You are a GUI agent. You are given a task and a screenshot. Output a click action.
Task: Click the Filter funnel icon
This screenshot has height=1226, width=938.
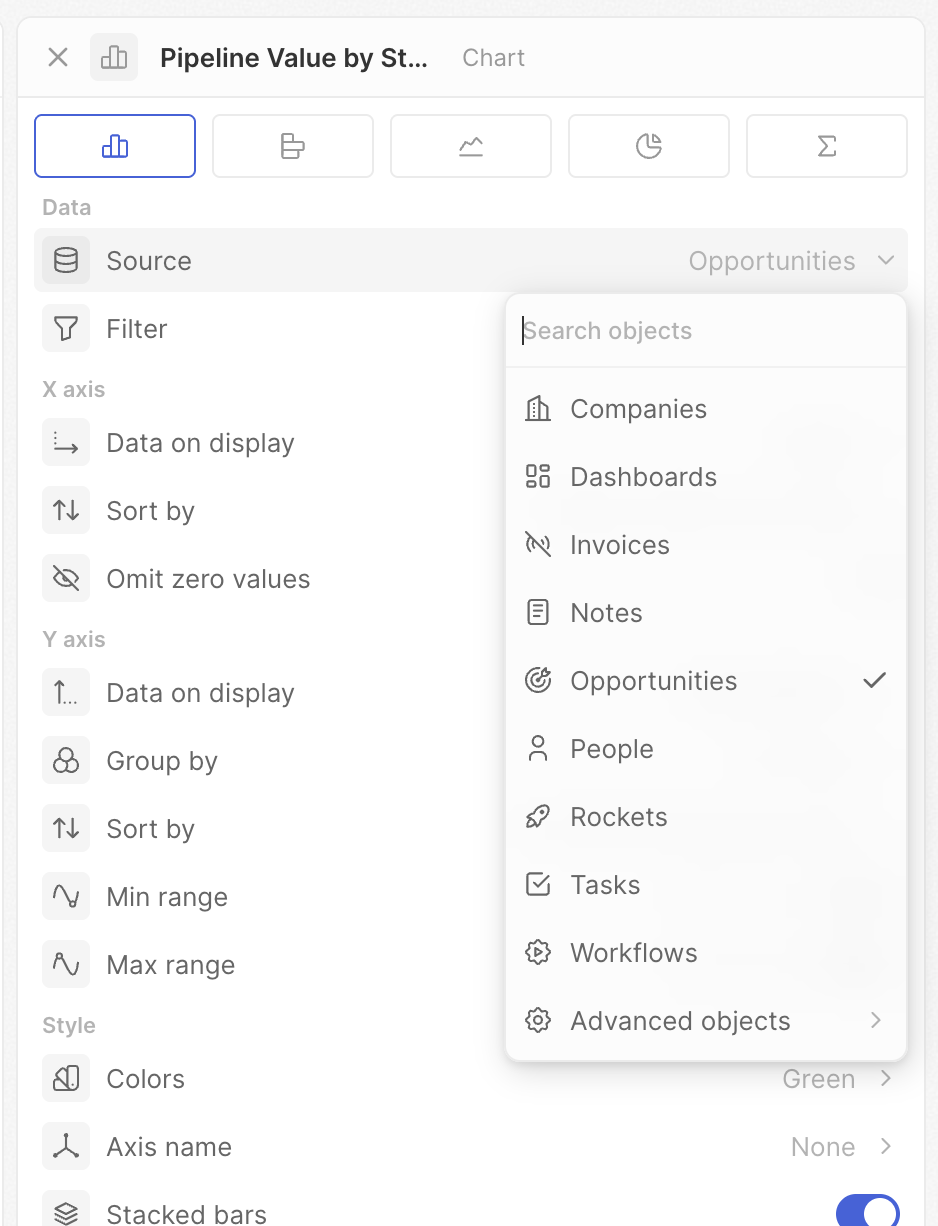(66, 329)
